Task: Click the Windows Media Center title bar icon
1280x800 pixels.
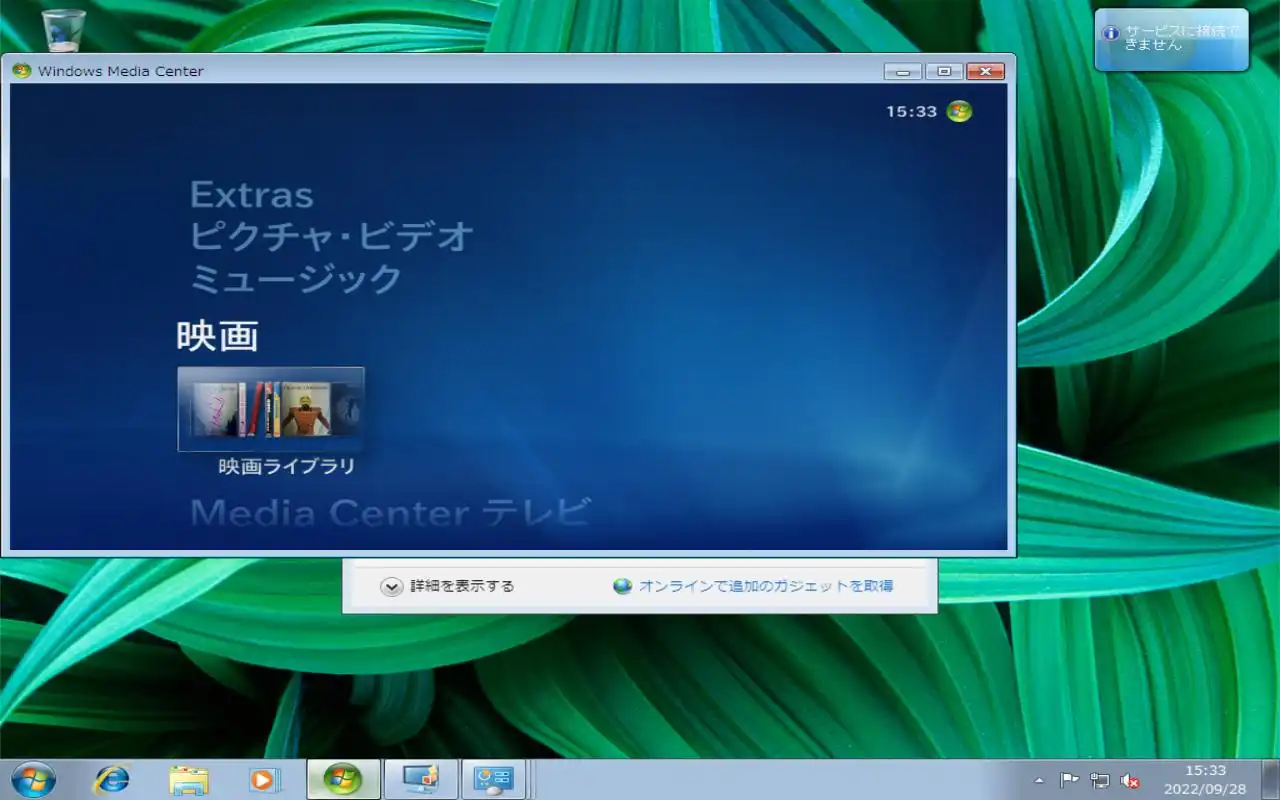Action: click(x=21, y=71)
